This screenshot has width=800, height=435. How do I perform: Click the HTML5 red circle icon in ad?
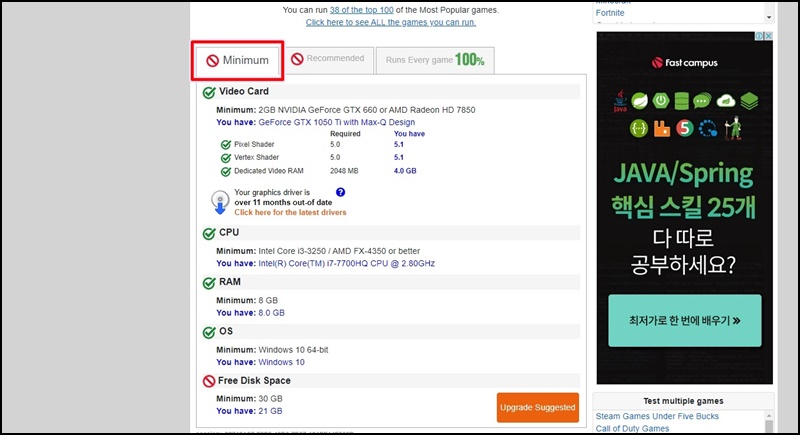[x=685, y=129]
